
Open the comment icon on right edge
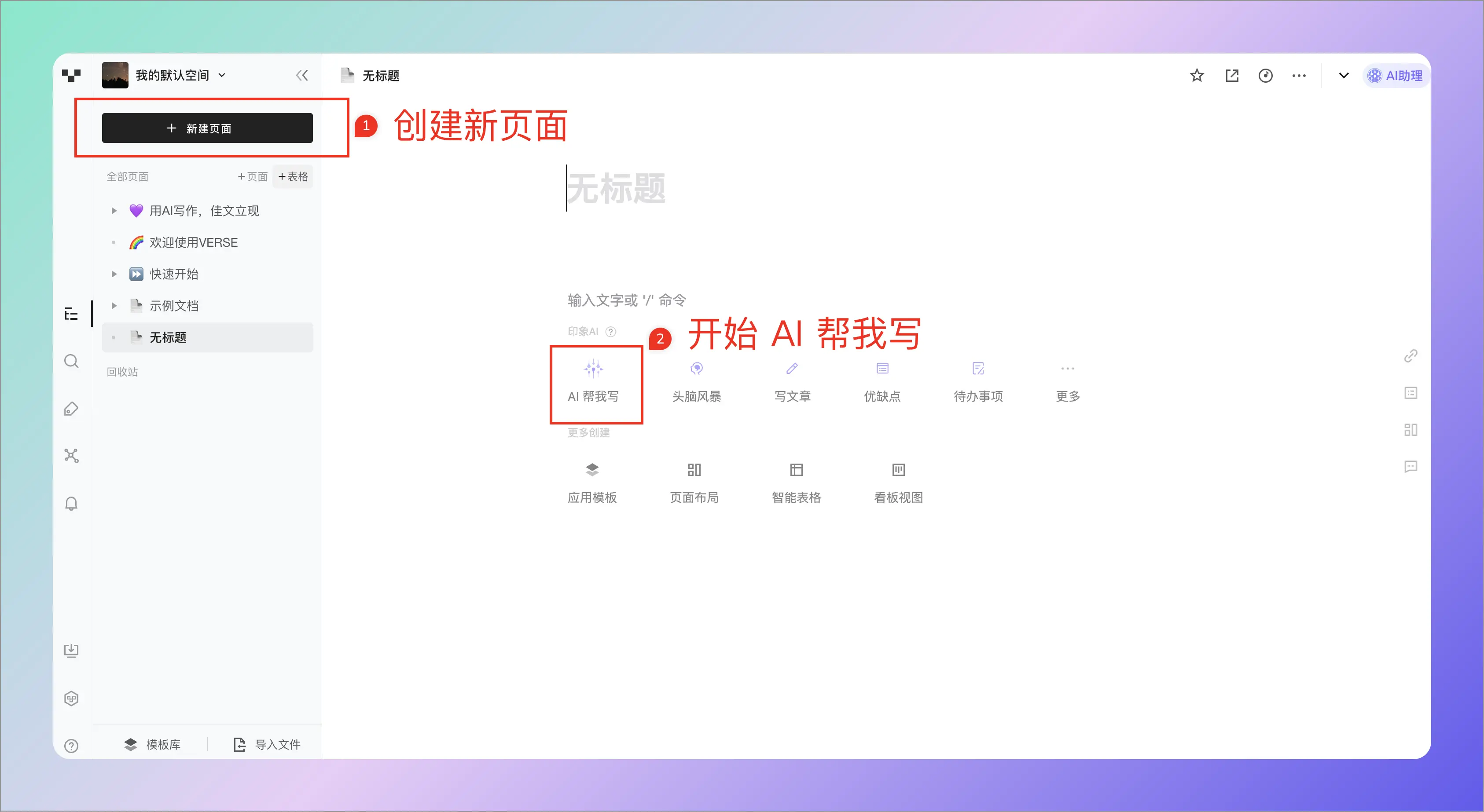pyautogui.click(x=1410, y=466)
